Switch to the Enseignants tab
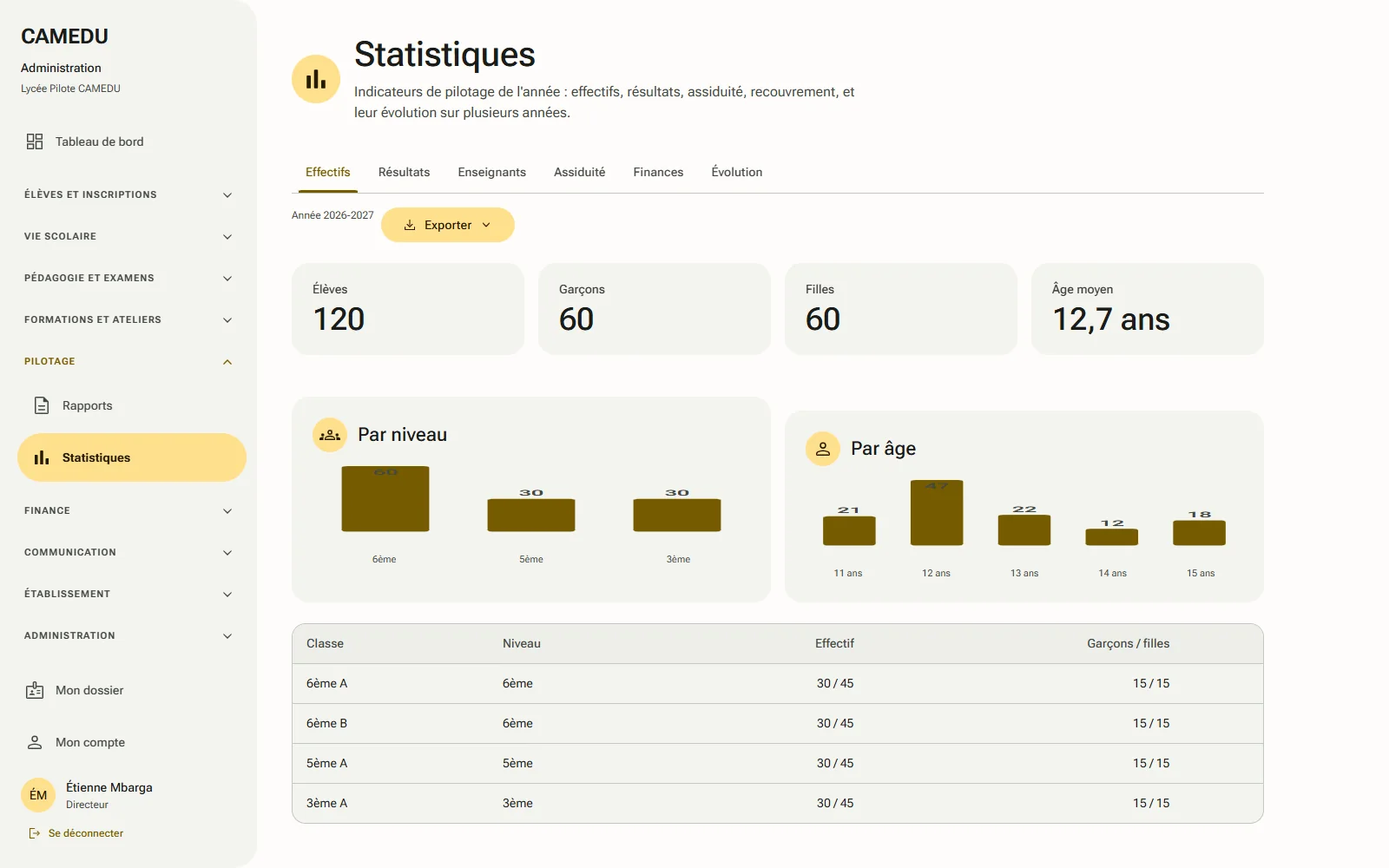This screenshot has width=1389, height=868. (492, 172)
